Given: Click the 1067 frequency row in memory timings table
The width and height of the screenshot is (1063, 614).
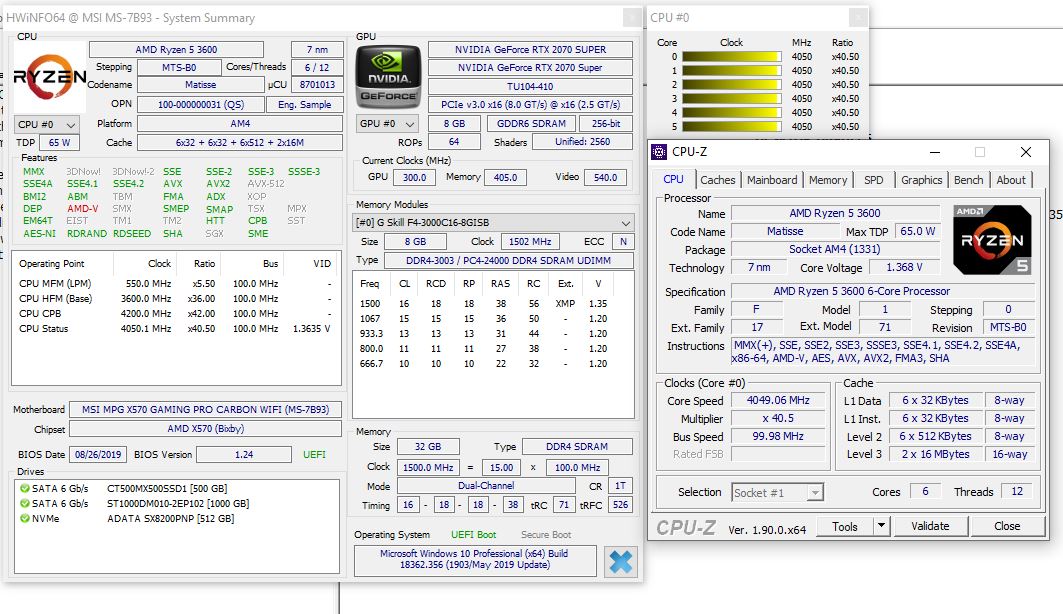Looking at the screenshot, I should pyautogui.click(x=492, y=319).
